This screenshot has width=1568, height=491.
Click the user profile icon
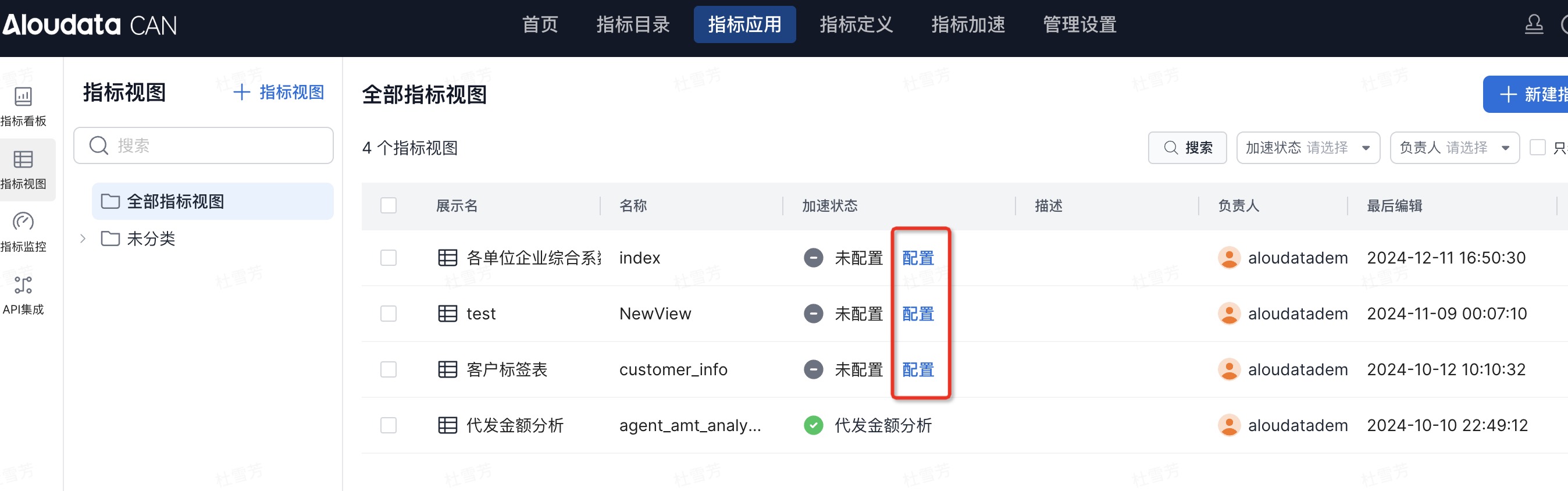click(x=1533, y=25)
